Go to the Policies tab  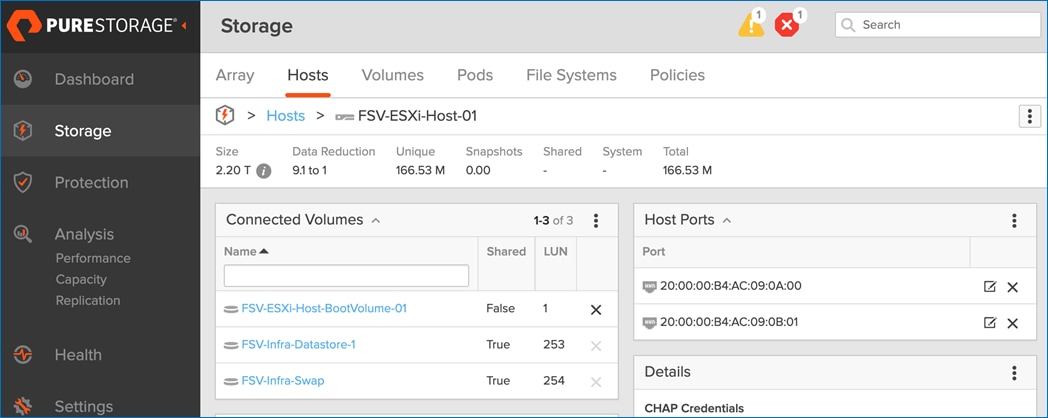tap(677, 75)
